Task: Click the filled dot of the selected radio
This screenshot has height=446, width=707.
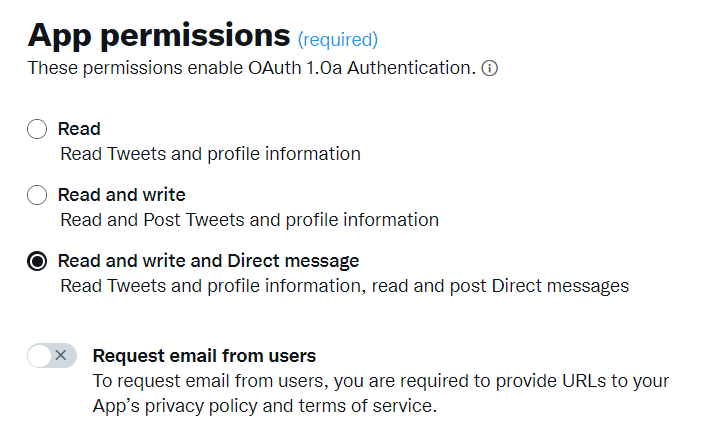Action: (x=37, y=261)
